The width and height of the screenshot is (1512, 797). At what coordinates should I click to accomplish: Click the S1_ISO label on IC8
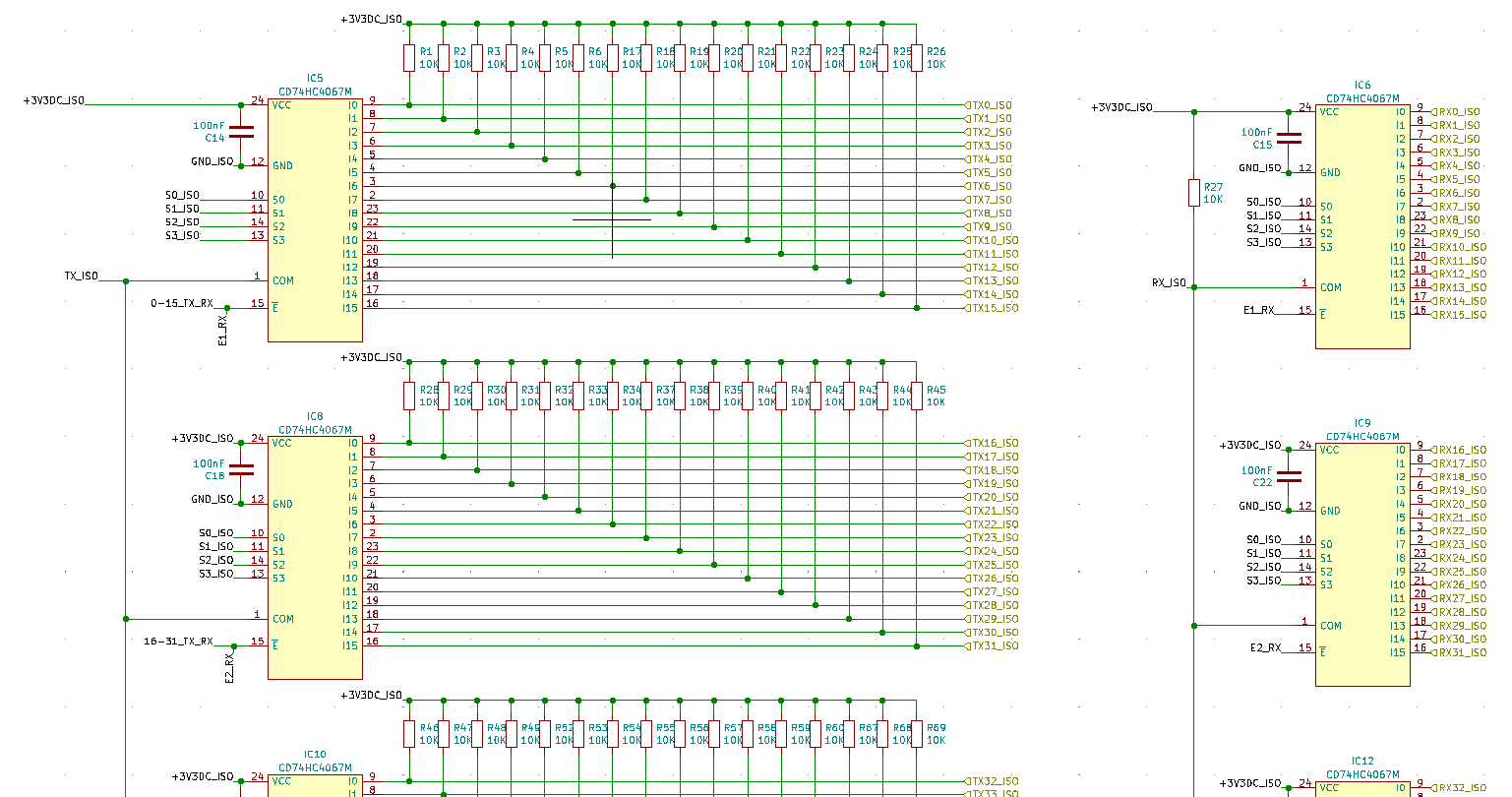[x=216, y=547]
